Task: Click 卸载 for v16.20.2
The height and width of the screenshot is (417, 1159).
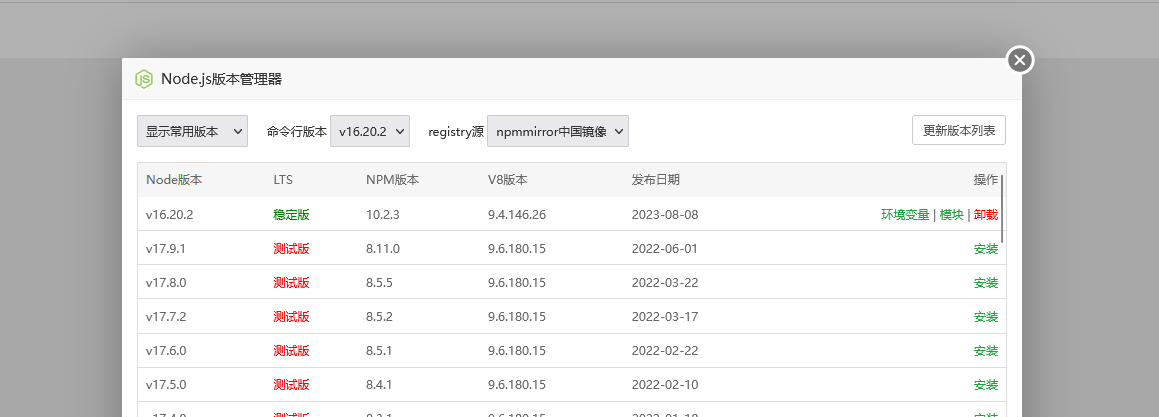Action: 985,214
